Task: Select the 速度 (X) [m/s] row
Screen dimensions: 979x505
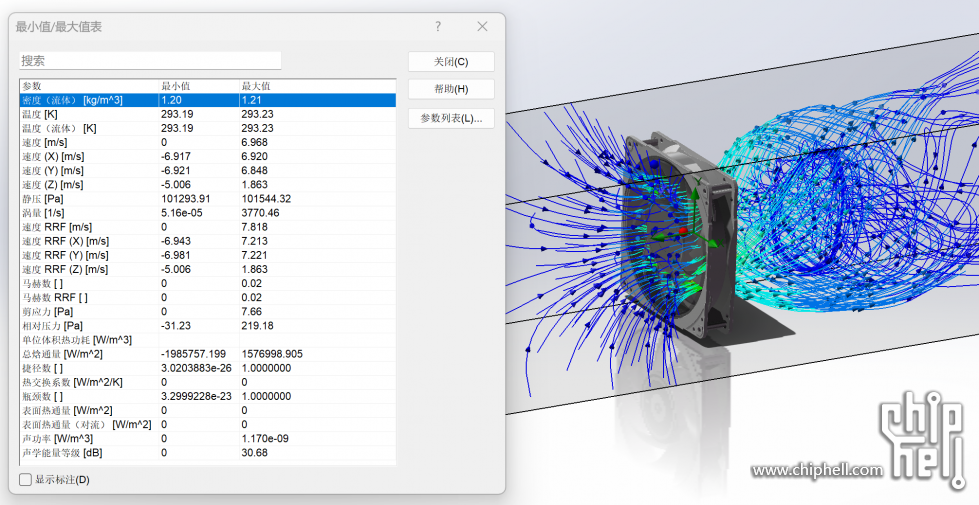Action: pyautogui.click(x=208, y=157)
